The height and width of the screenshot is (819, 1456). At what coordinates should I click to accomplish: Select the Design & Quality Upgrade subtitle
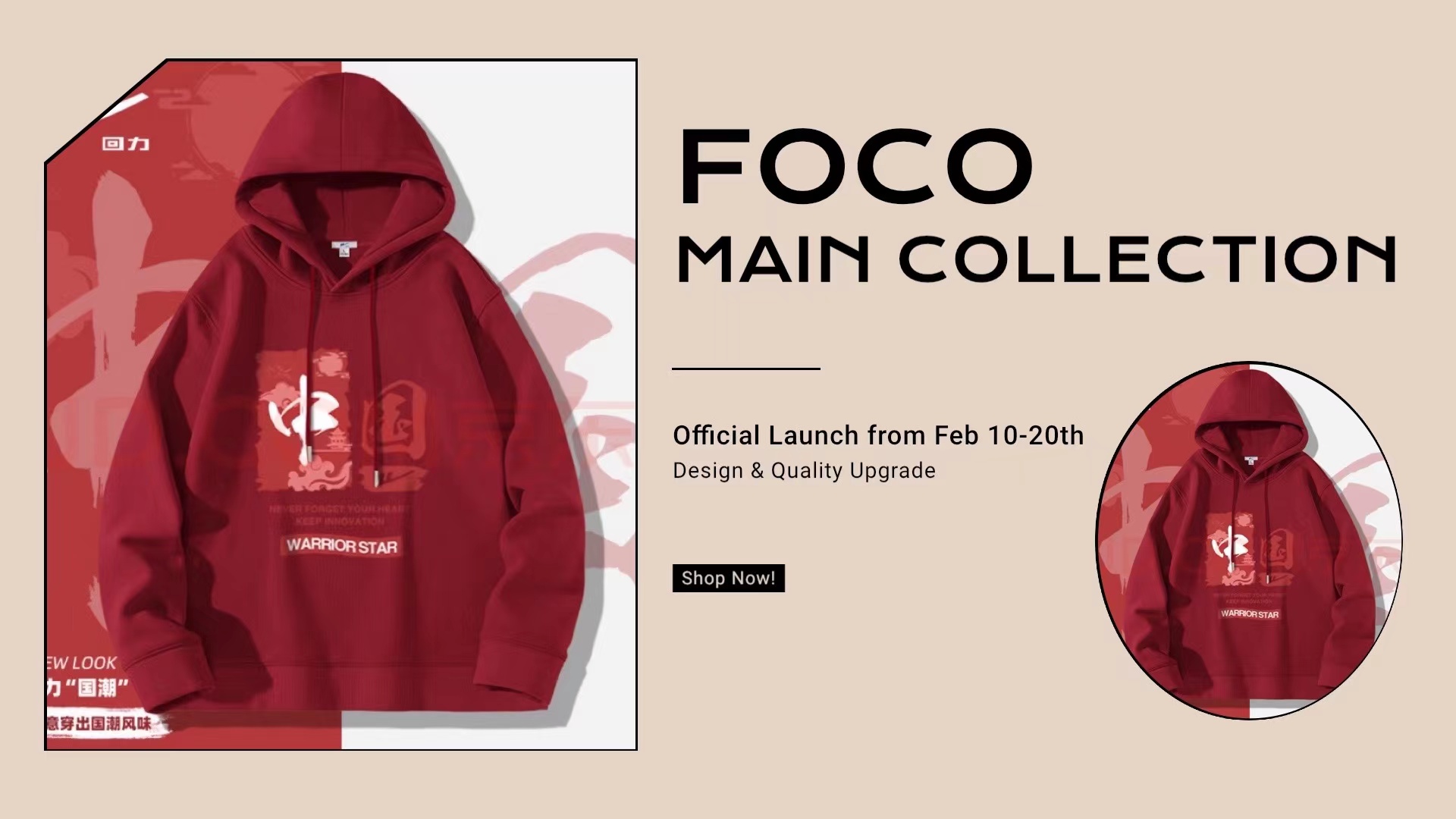pos(804,471)
